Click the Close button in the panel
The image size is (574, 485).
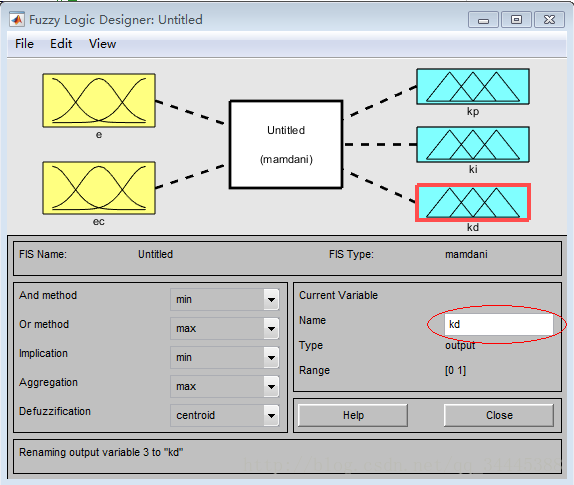(499, 415)
